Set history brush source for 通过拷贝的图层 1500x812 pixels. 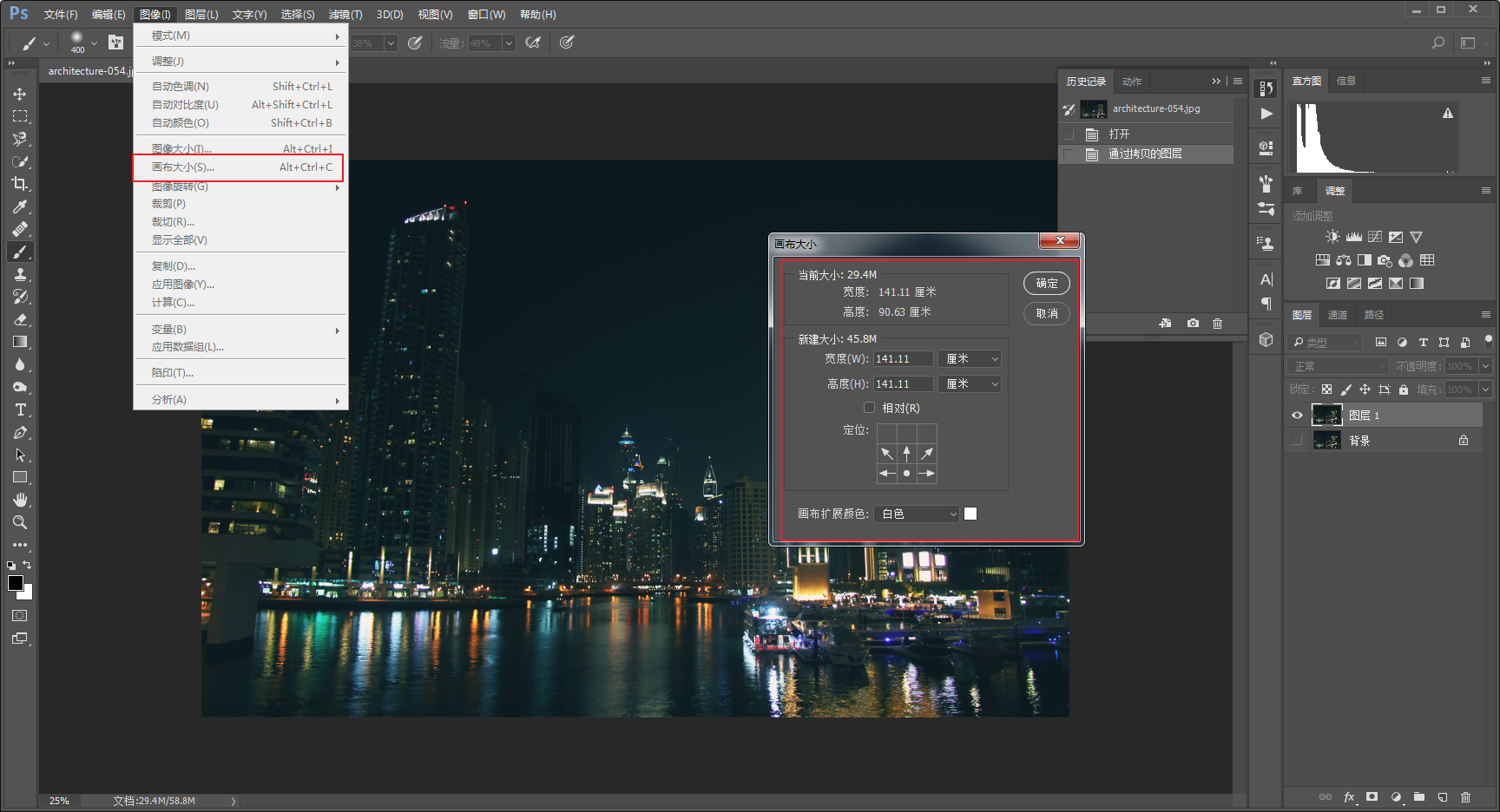[x=1069, y=154]
